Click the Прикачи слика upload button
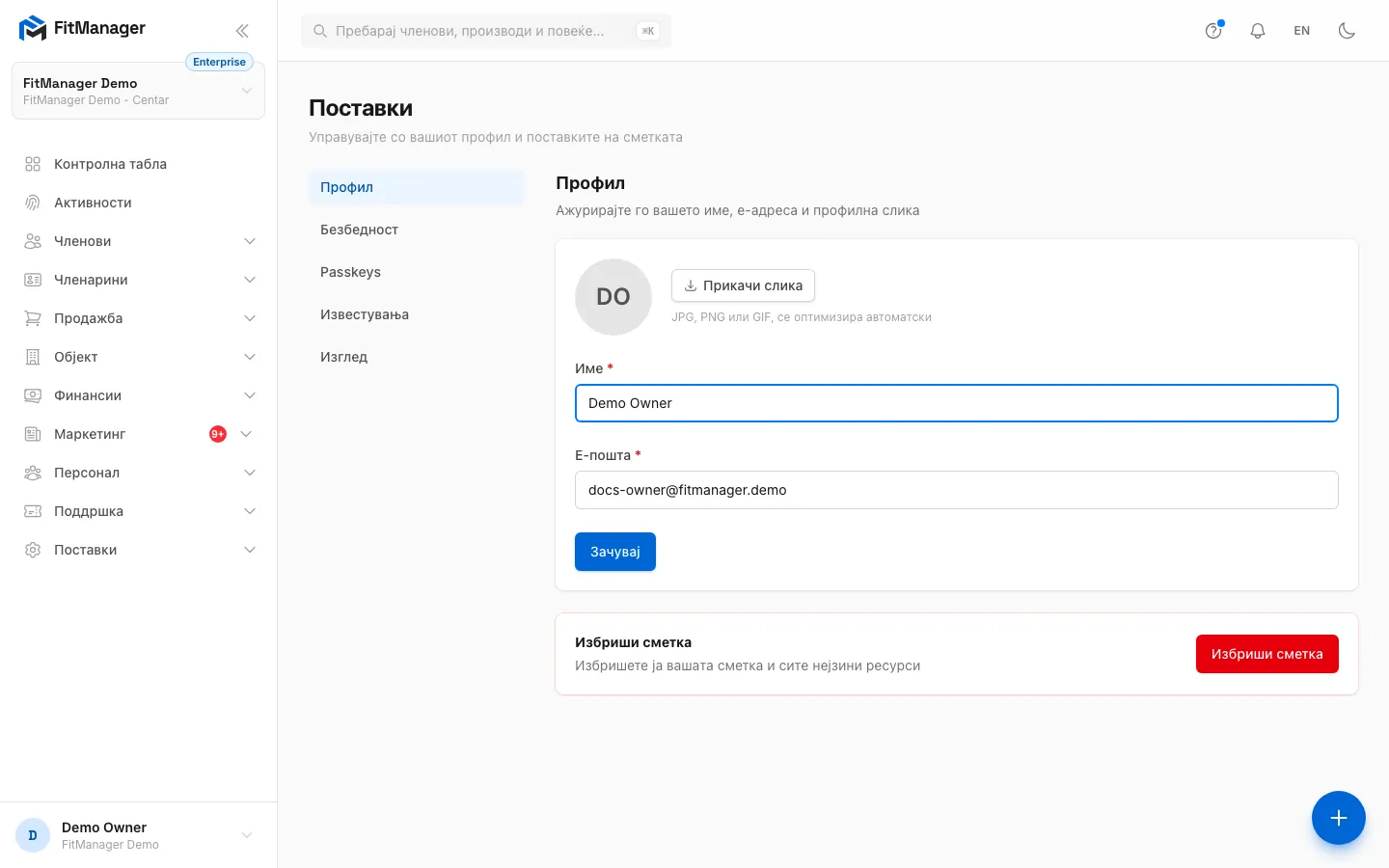 (x=743, y=285)
